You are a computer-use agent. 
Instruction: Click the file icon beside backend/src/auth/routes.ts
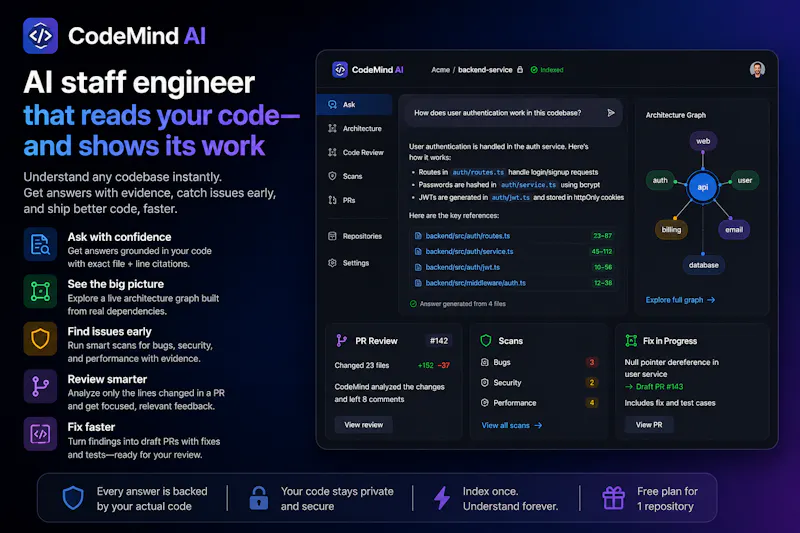[418, 236]
